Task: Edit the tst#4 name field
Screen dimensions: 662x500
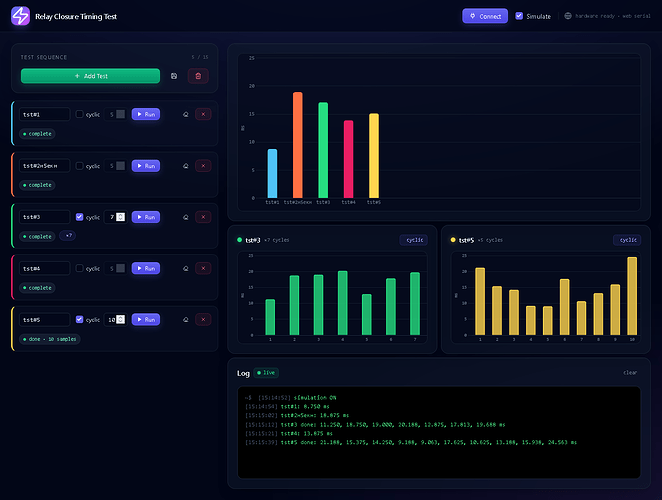Action: [45, 269]
